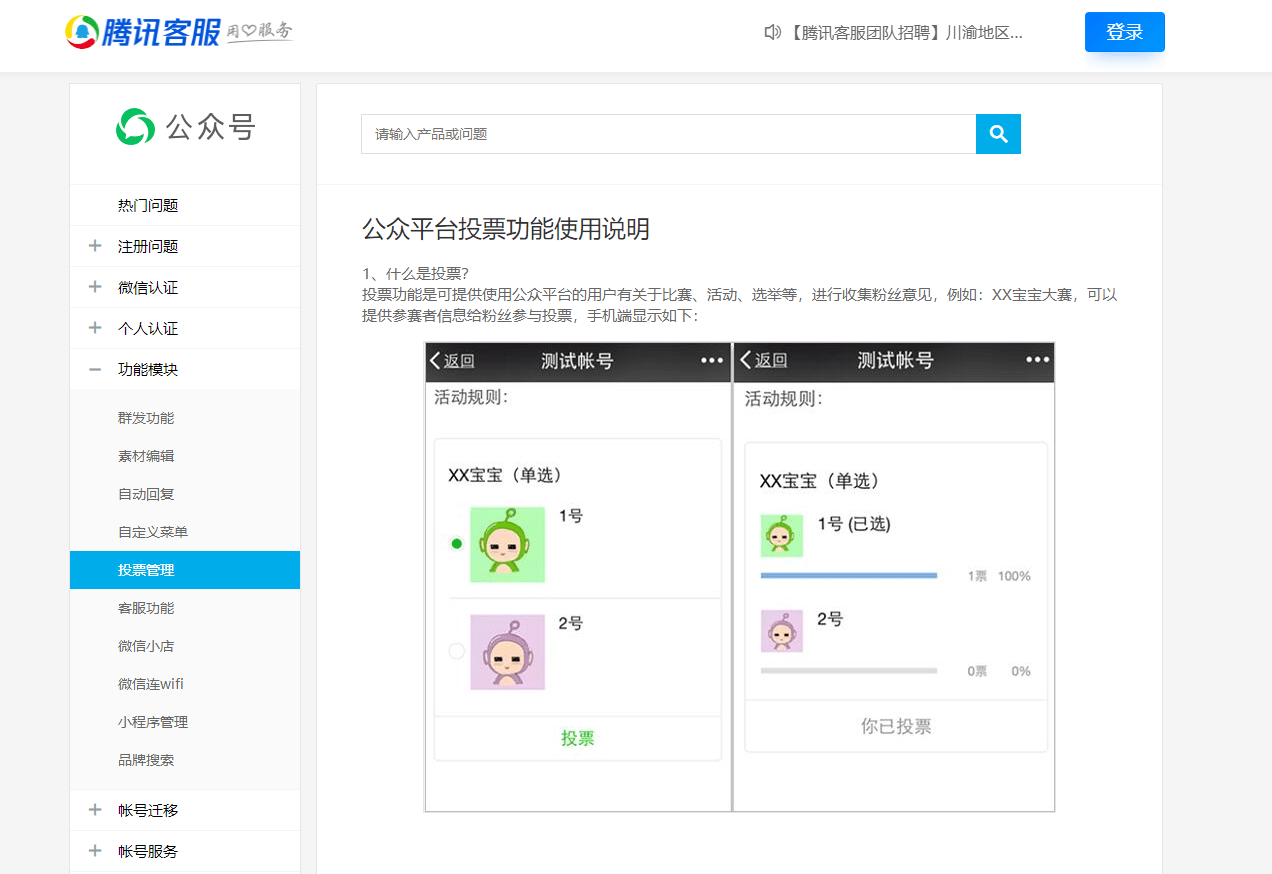Click the green 公众号 logo icon
This screenshot has height=874, width=1272.
tap(136, 127)
